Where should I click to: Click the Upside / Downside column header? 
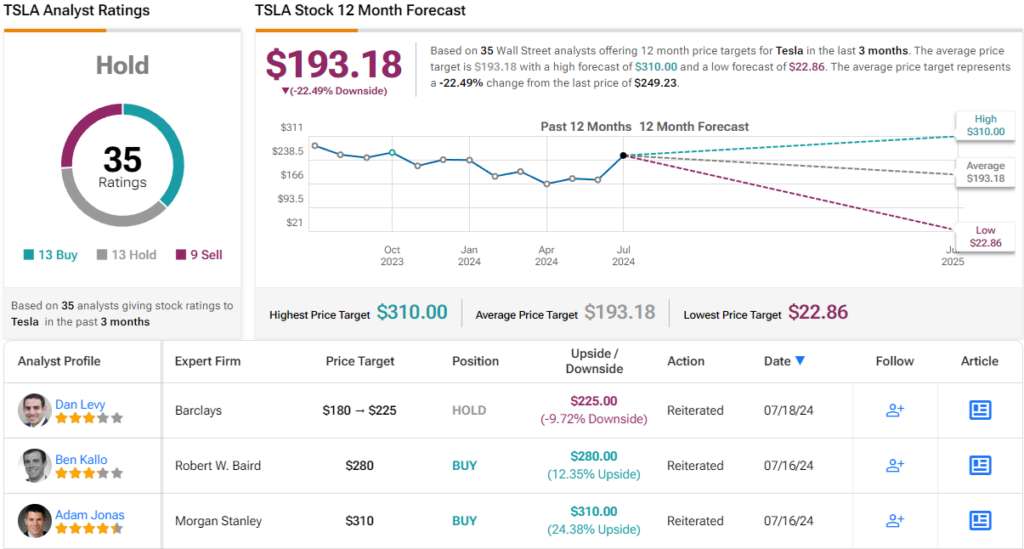[592, 361]
